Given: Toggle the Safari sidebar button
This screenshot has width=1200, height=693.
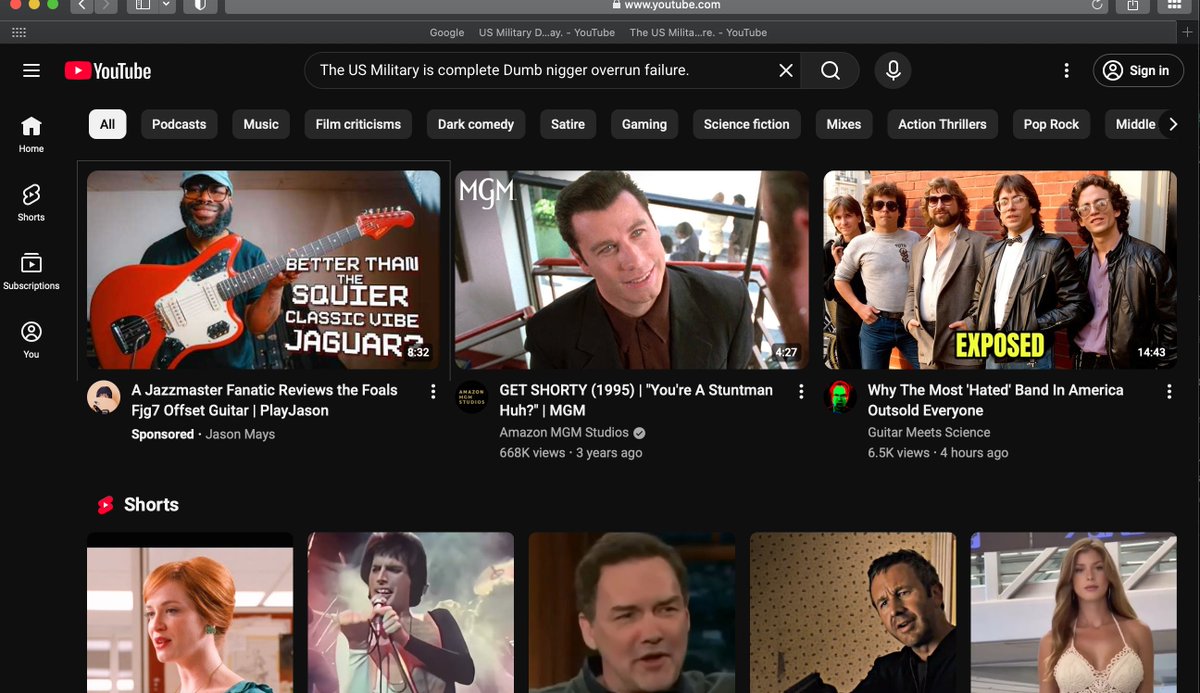Looking at the screenshot, I should [142, 5].
